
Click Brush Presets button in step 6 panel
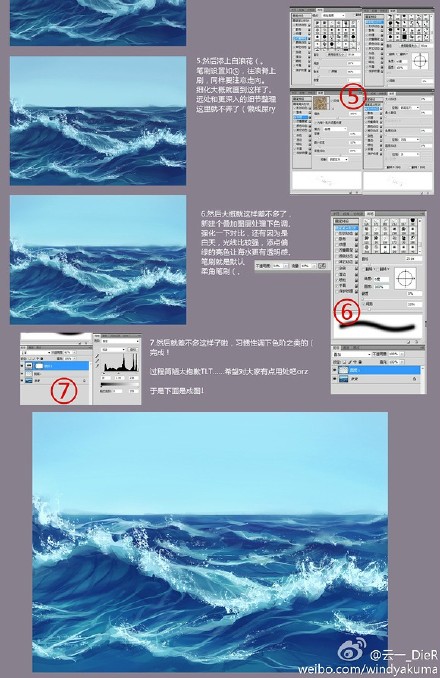pyautogui.click(x=346, y=221)
